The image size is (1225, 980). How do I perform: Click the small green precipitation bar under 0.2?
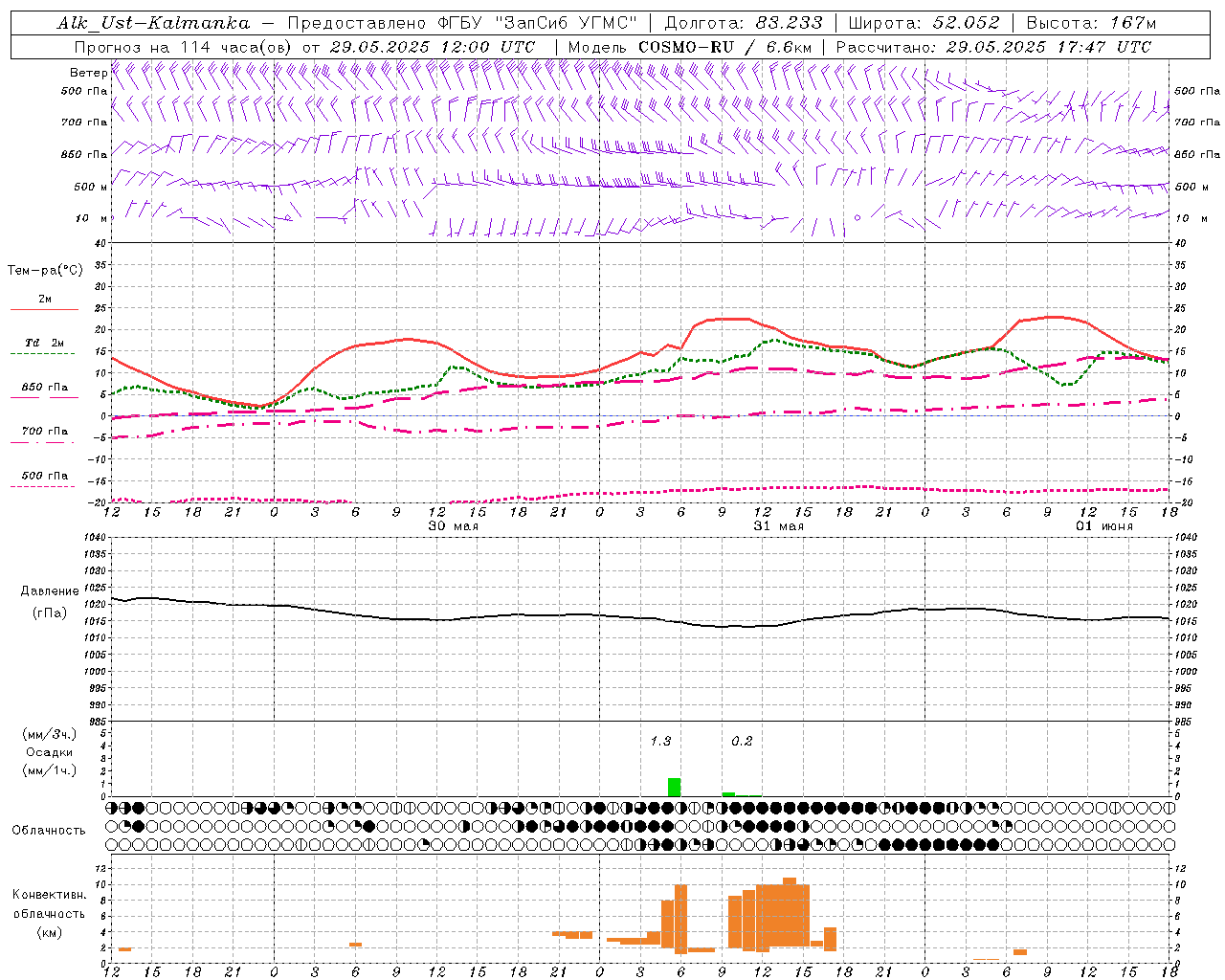(x=729, y=794)
